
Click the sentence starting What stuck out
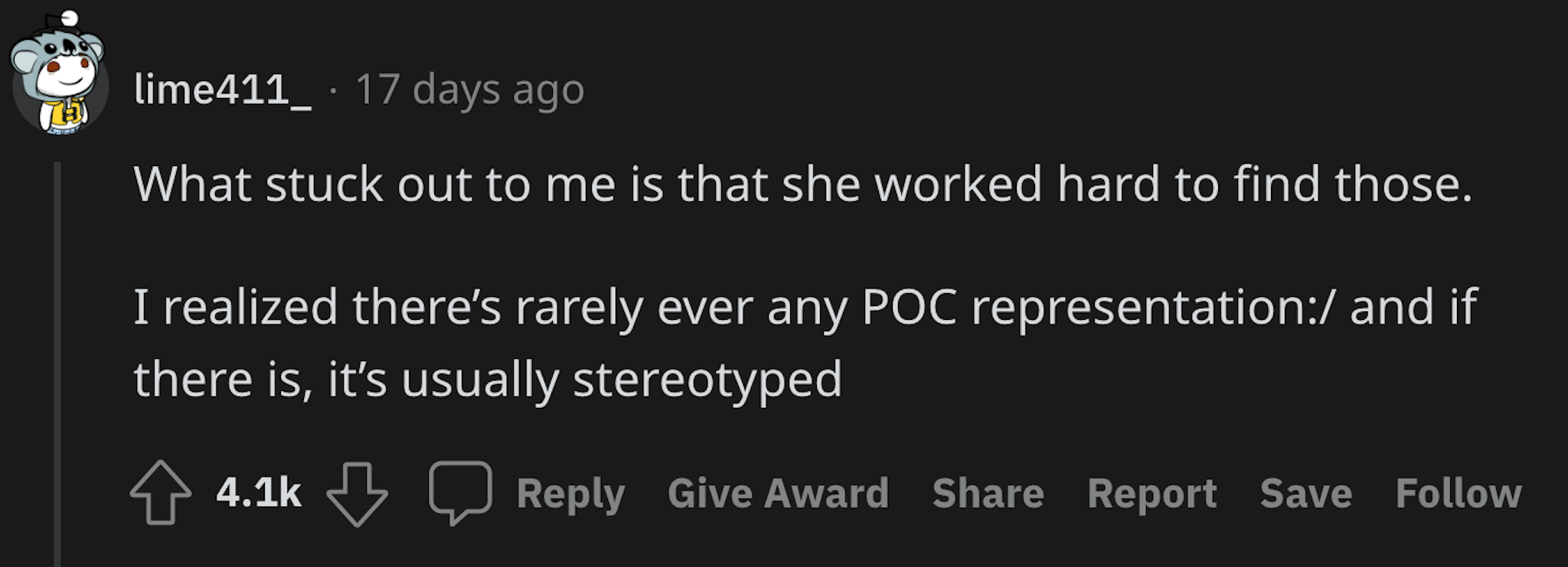pos(802,184)
